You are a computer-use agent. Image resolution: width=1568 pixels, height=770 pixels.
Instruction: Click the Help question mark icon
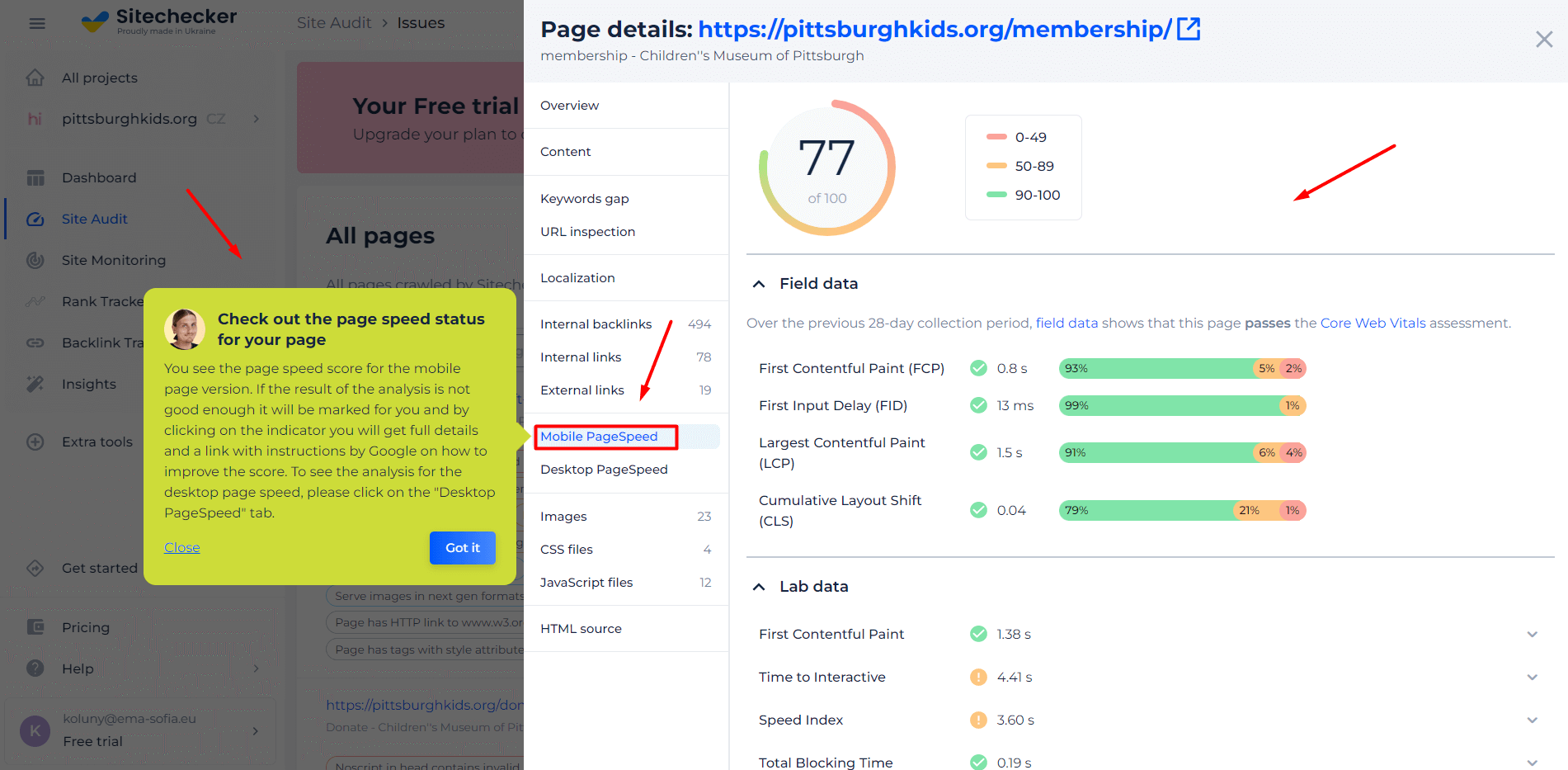35,668
